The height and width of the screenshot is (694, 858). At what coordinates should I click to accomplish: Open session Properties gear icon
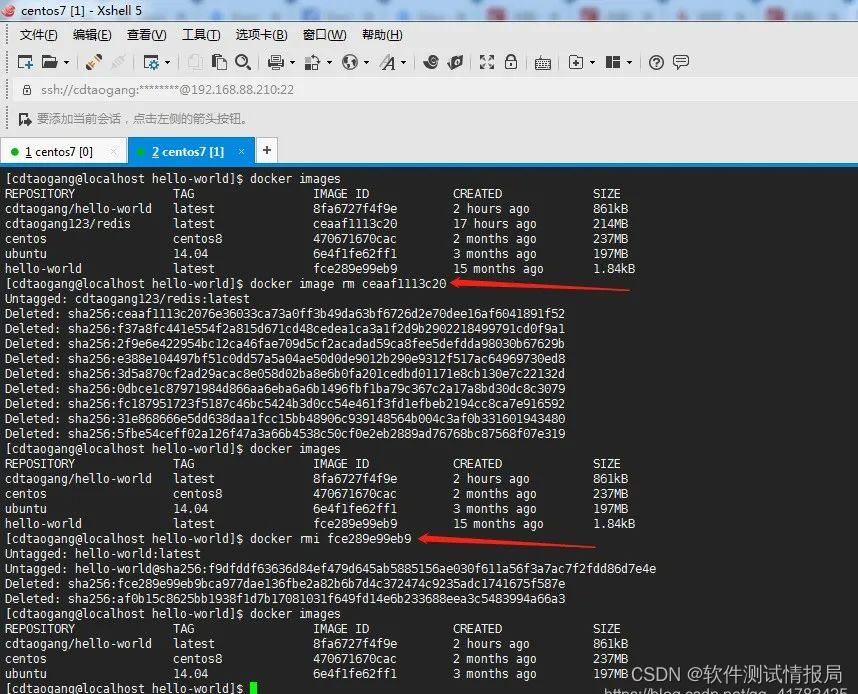pyautogui.click(x=151, y=62)
